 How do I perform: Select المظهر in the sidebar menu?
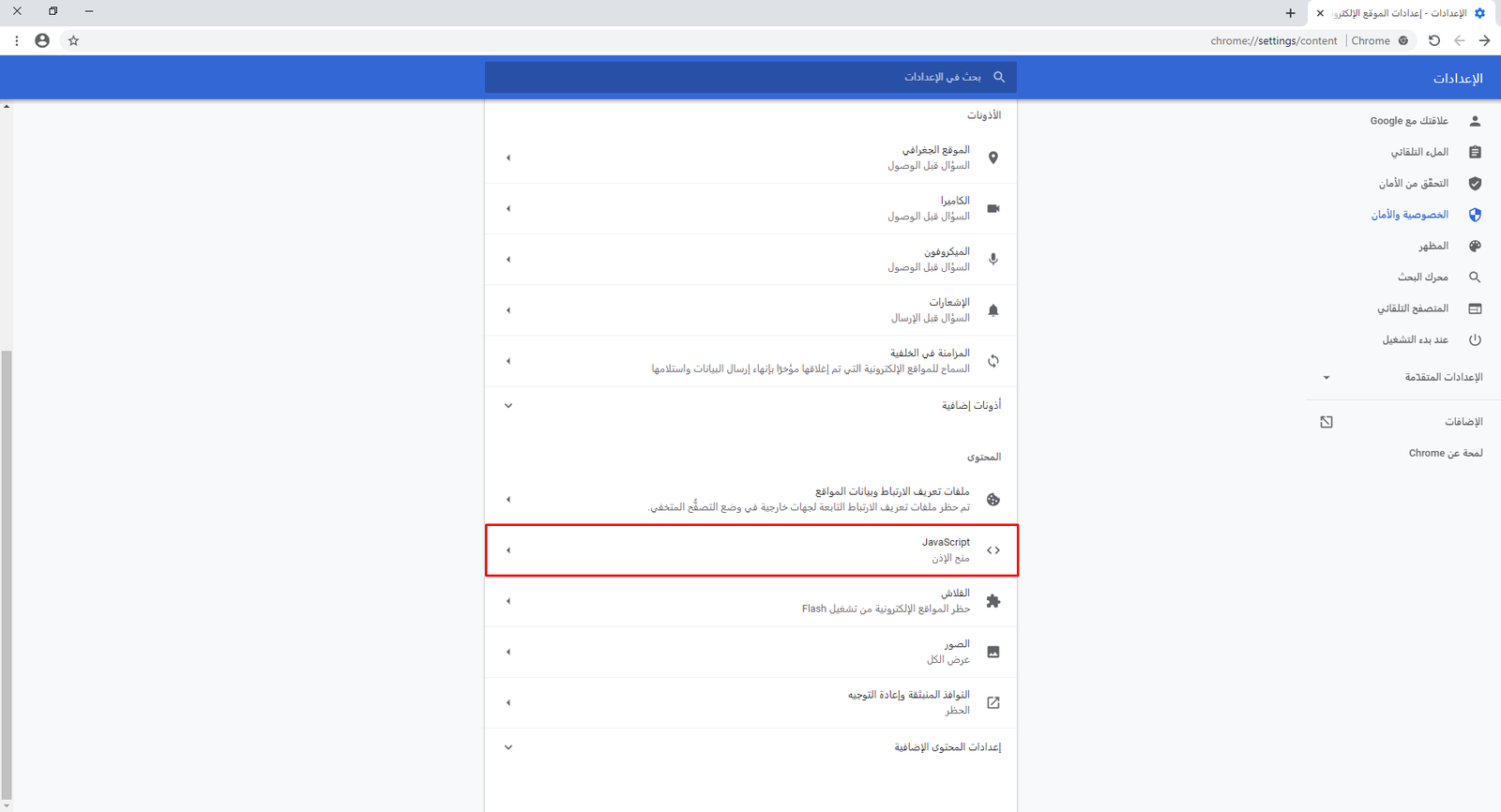coord(1433,246)
